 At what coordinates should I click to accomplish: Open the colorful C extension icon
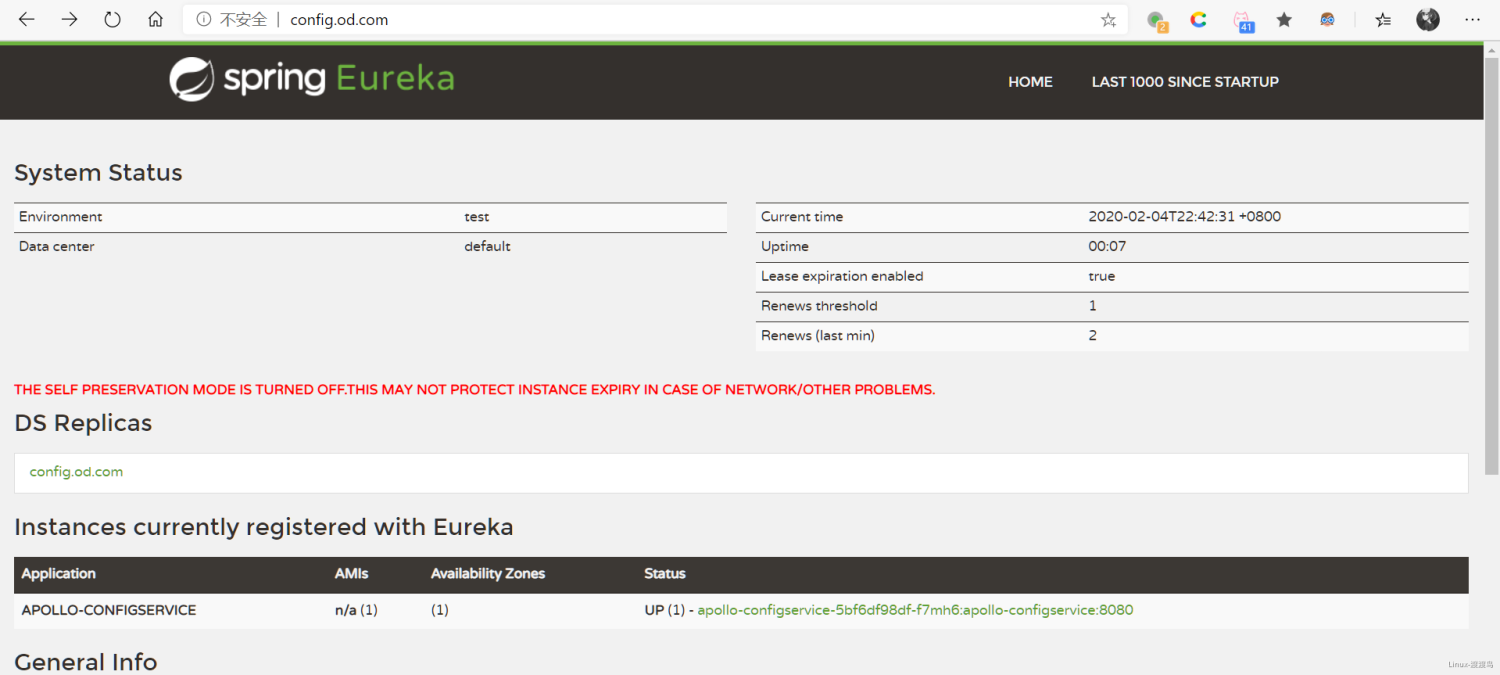(1198, 20)
